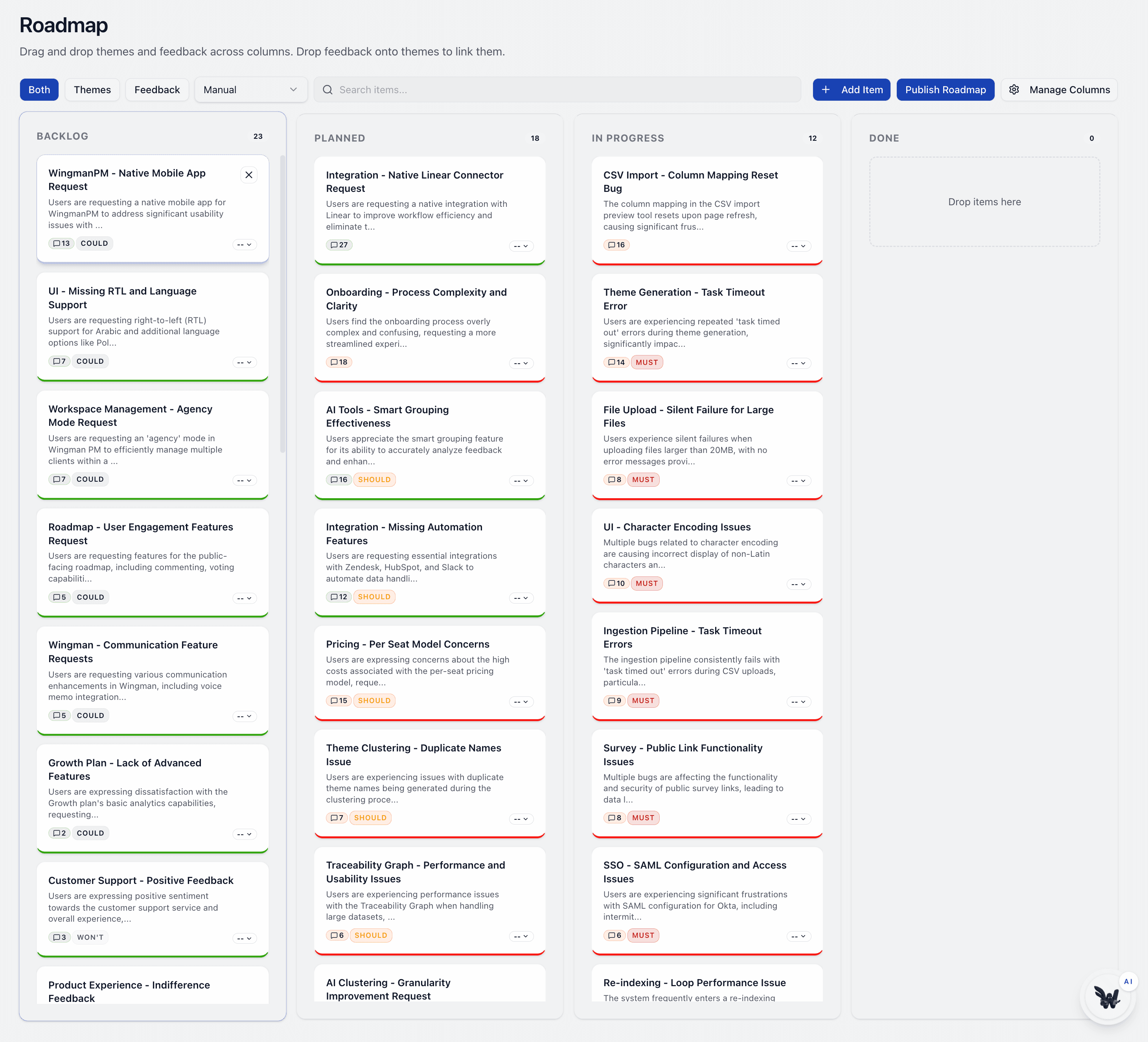Select the Both view filter
The height and width of the screenshot is (1042, 1148).
39,90
